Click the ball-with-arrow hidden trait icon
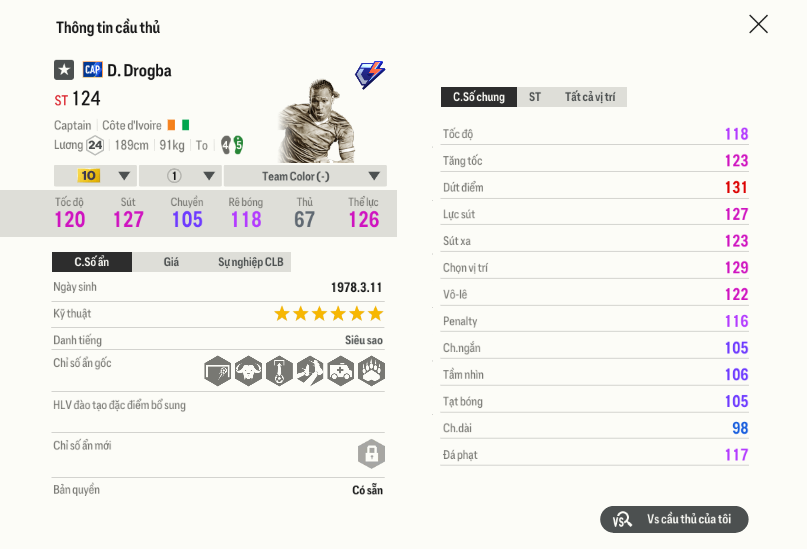Viewport: 807px width, 549px height. pyautogui.click(x=280, y=371)
